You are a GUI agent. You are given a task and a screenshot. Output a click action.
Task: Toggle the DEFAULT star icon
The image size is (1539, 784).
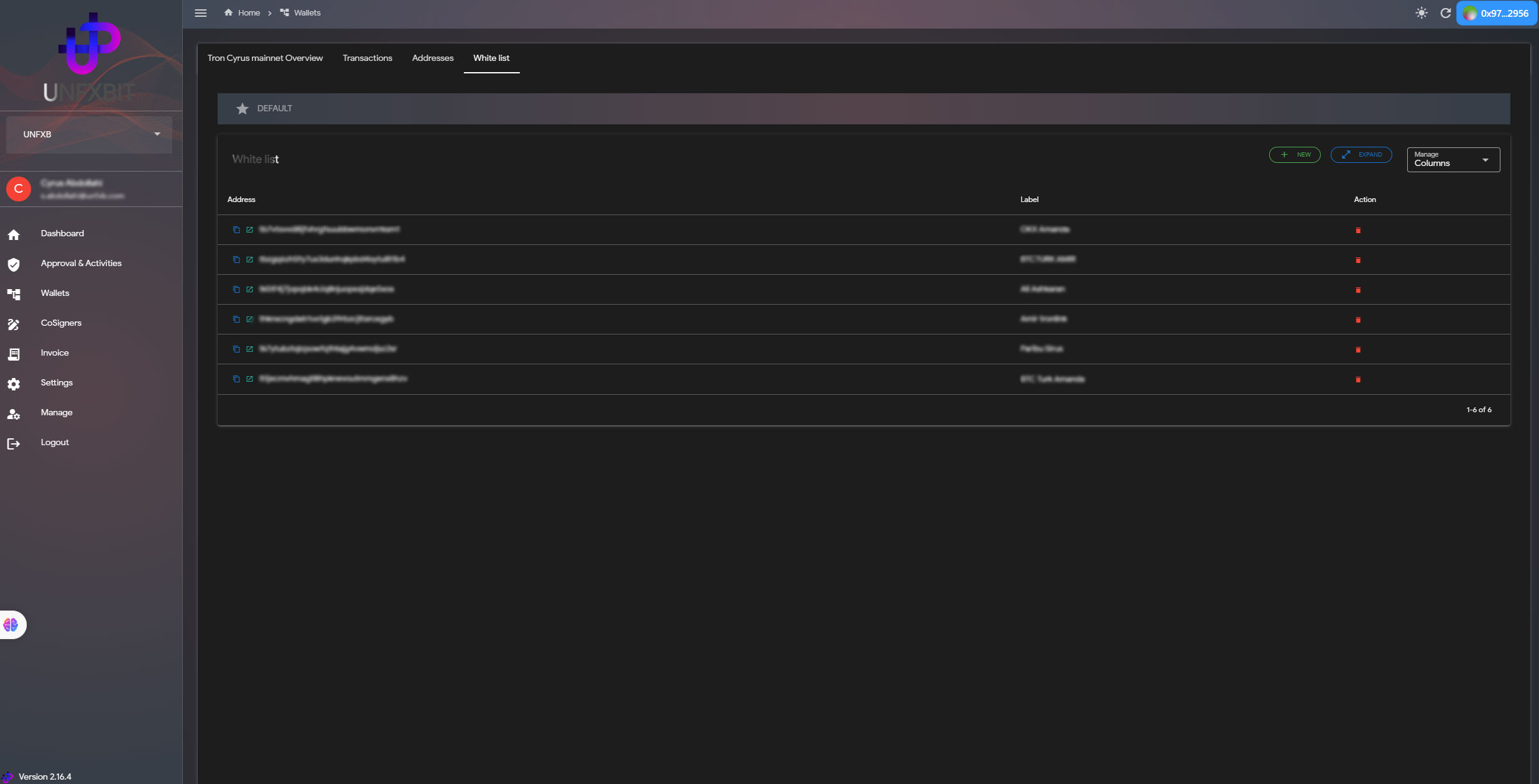click(x=243, y=109)
